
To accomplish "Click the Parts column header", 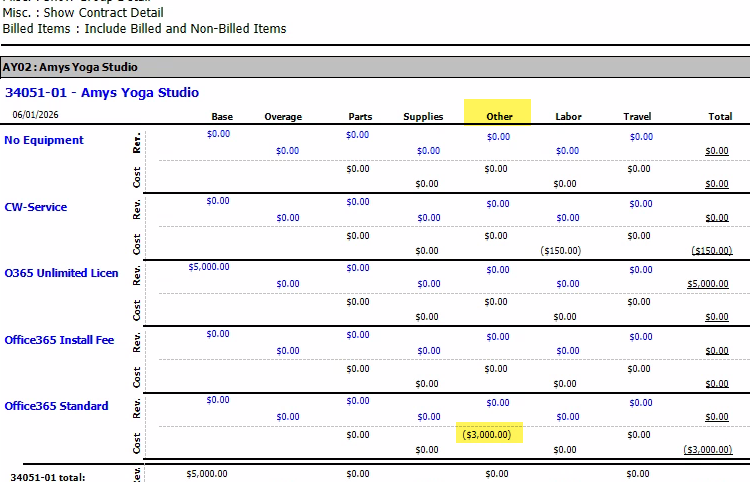I will tap(360, 117).
